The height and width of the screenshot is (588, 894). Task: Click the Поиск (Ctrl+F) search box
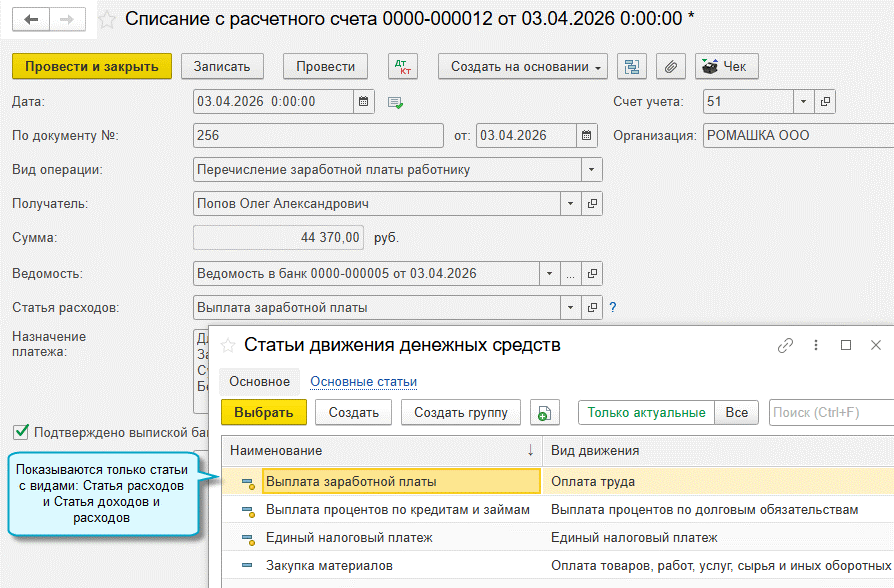coord(831,412)
